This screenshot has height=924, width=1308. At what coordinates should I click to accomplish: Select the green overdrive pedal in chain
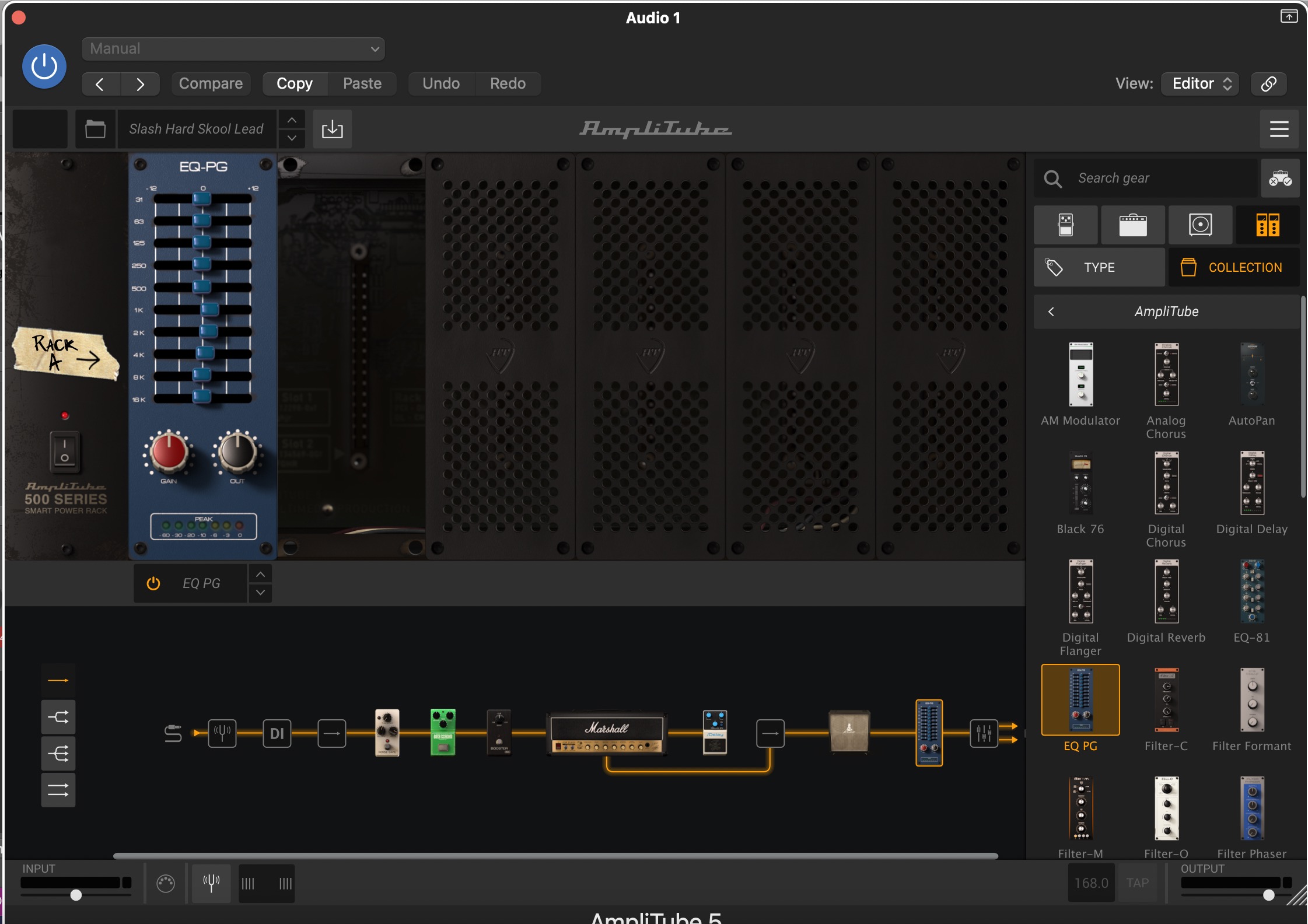point(443,733)
